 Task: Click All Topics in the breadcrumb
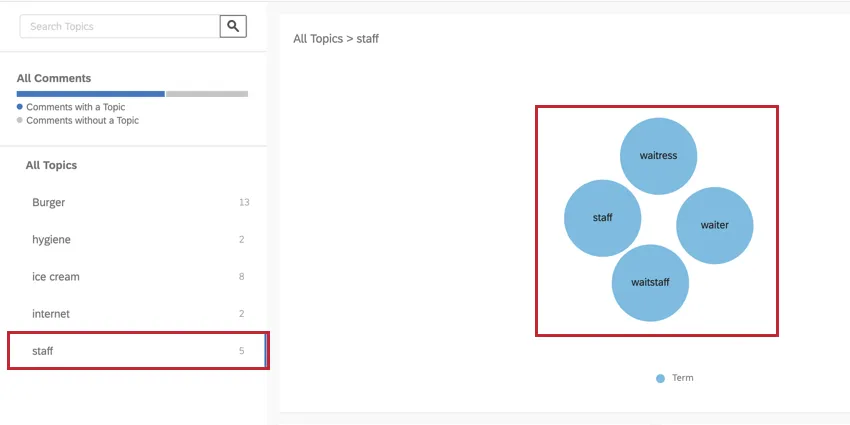point(317,39)
